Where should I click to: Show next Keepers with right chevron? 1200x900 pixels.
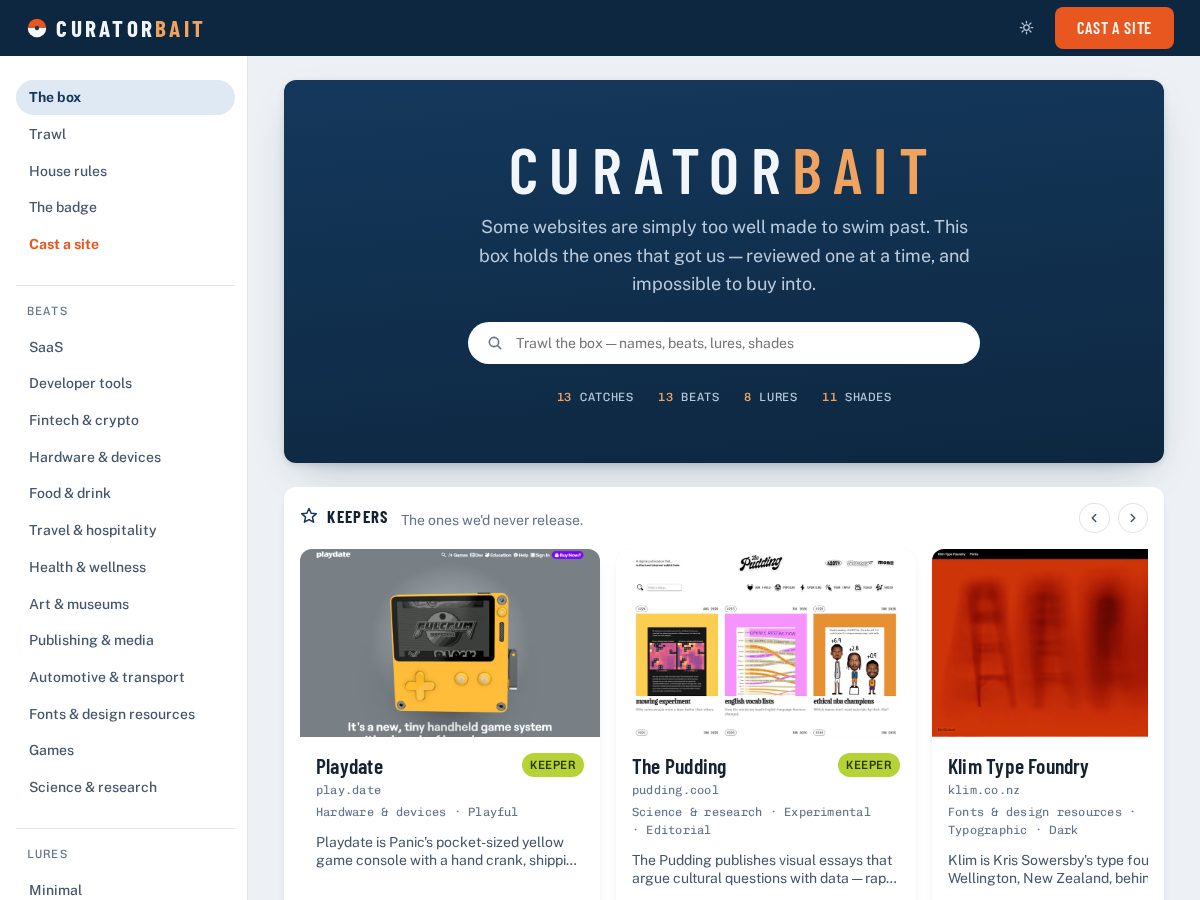tap(1133, 518)
